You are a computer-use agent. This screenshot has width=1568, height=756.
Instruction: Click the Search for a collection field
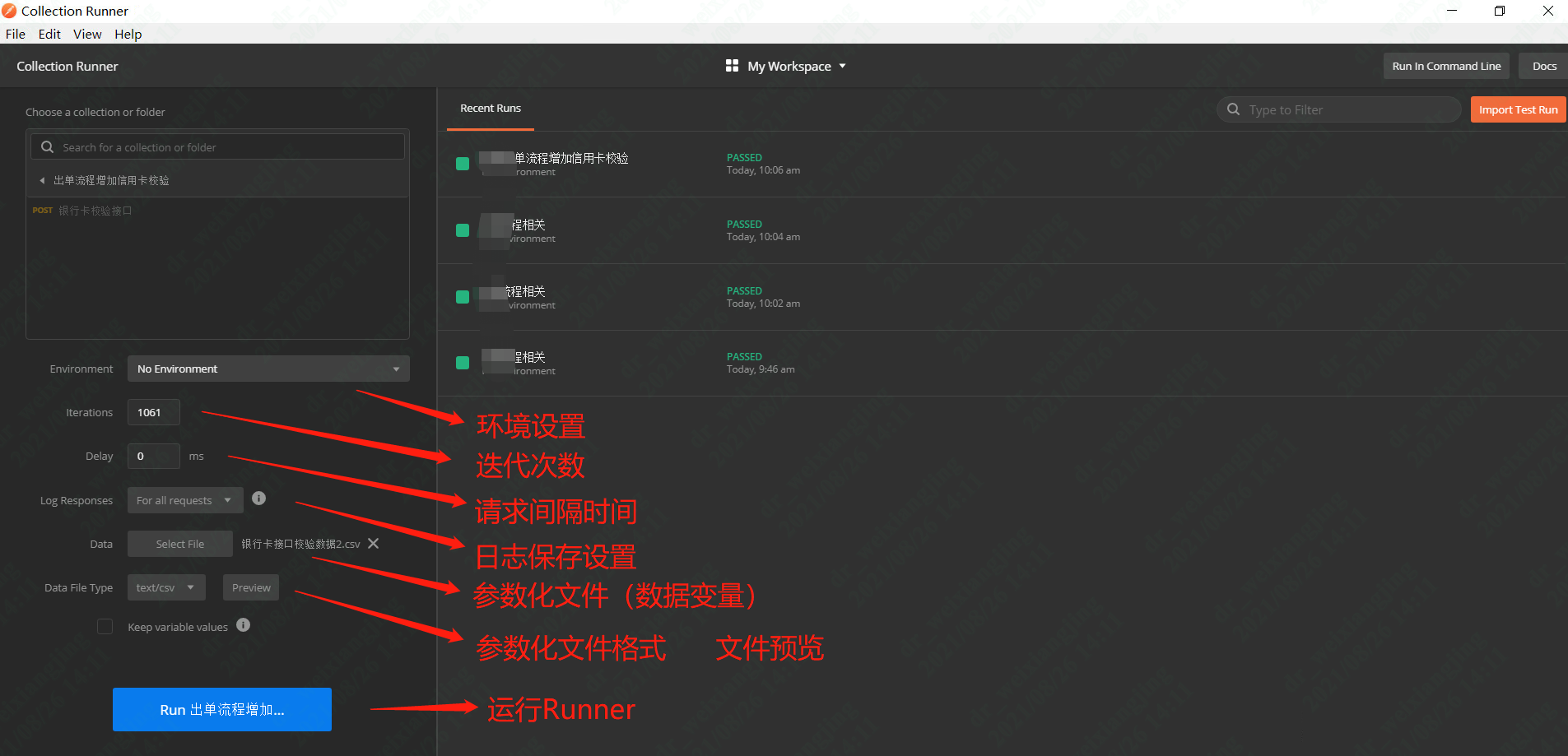point(218,147)
